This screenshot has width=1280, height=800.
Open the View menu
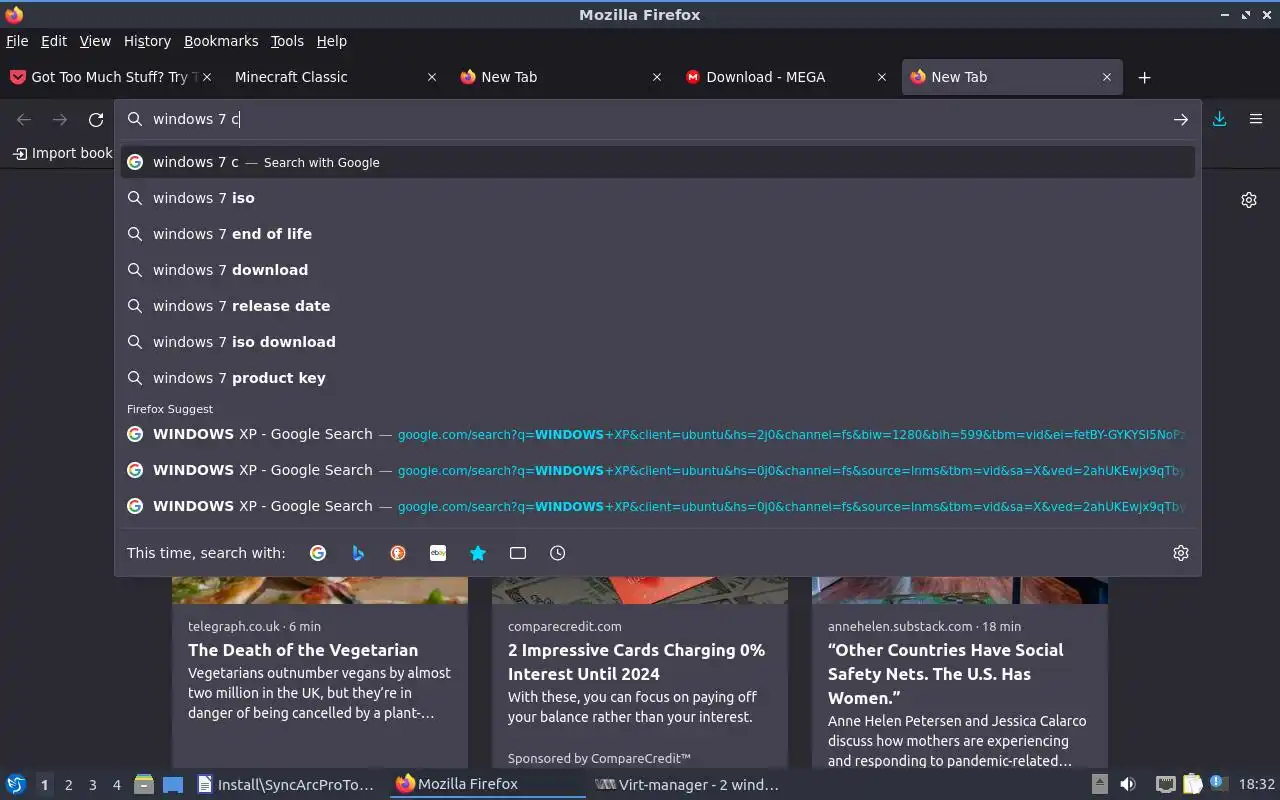coord(95,41)
